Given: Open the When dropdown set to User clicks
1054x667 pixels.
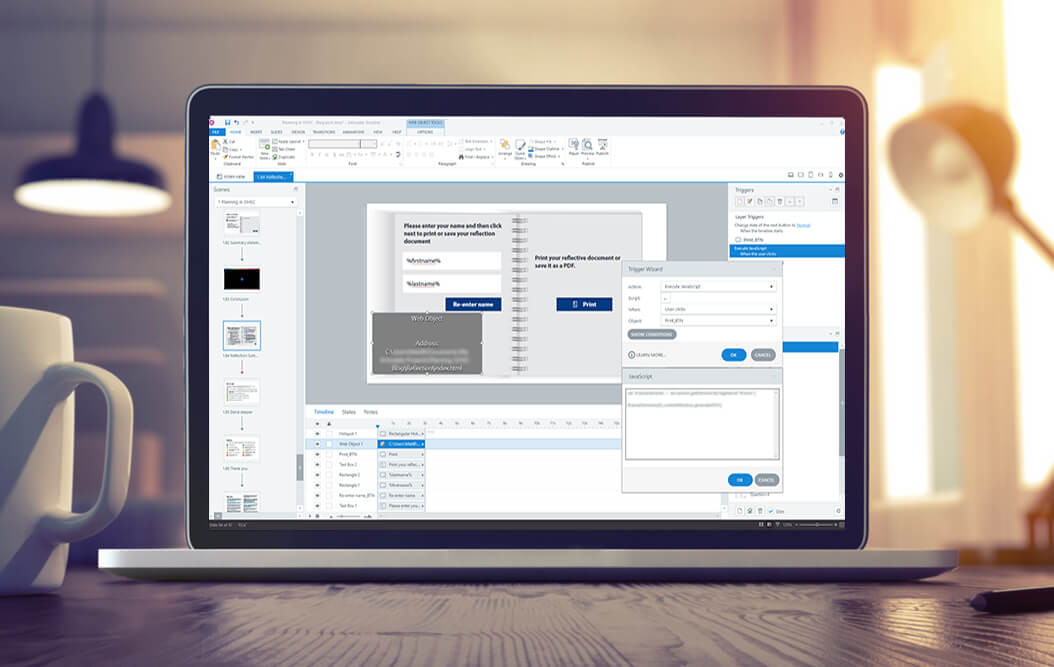Looking at the screenshot, I should [717, 308].
